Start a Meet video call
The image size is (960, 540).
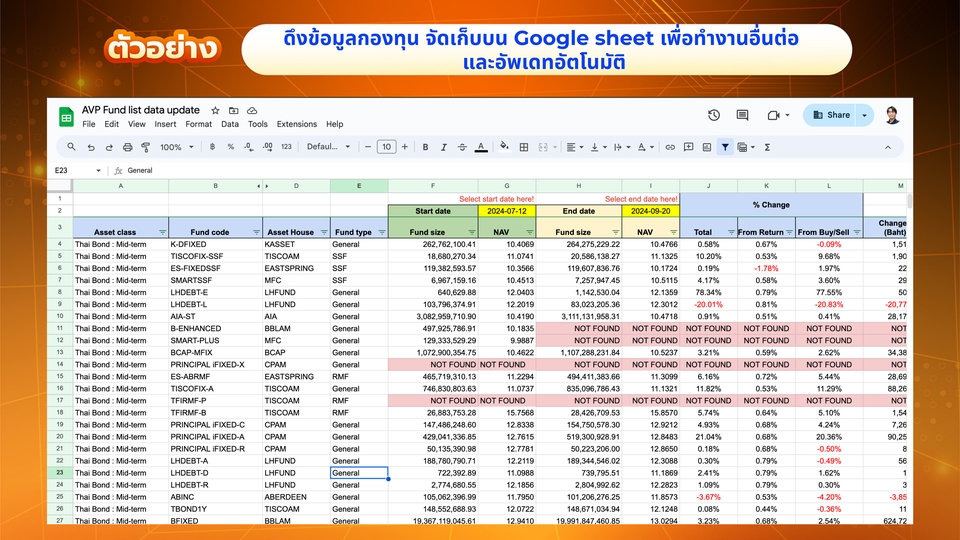click(773, 115)
